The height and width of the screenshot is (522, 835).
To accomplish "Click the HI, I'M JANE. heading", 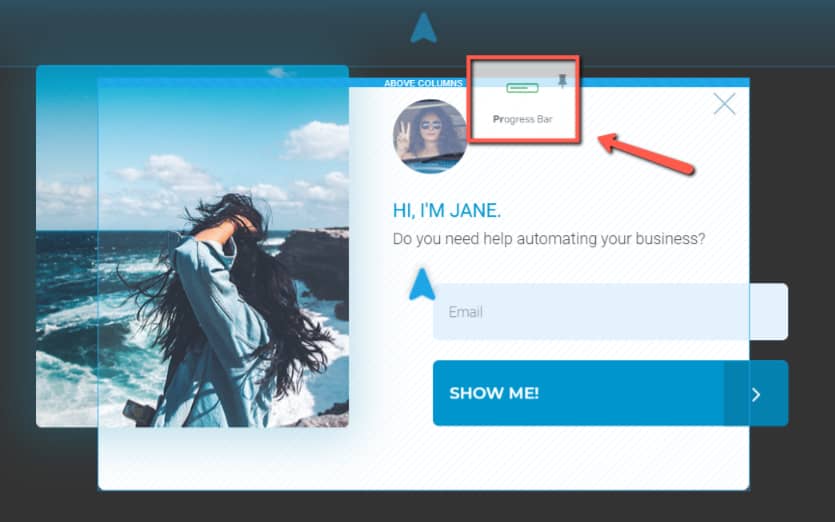I will click(446, 210).
